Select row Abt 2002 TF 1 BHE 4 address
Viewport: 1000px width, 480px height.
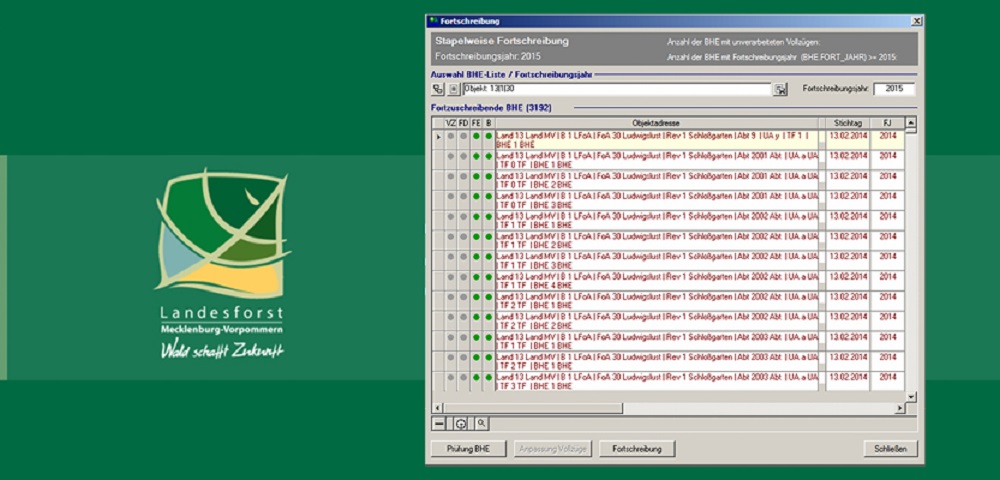[656, 281]
